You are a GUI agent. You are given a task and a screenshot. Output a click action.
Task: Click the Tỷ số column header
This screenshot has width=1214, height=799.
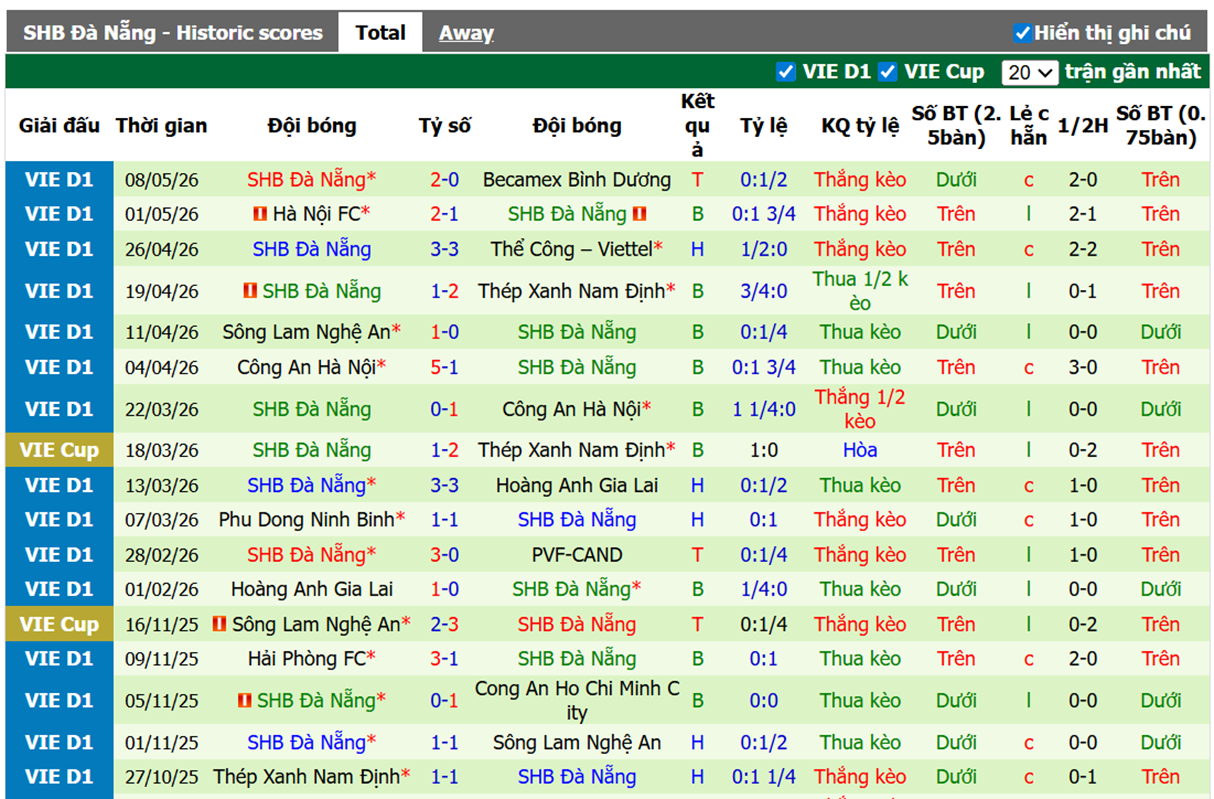445,126
